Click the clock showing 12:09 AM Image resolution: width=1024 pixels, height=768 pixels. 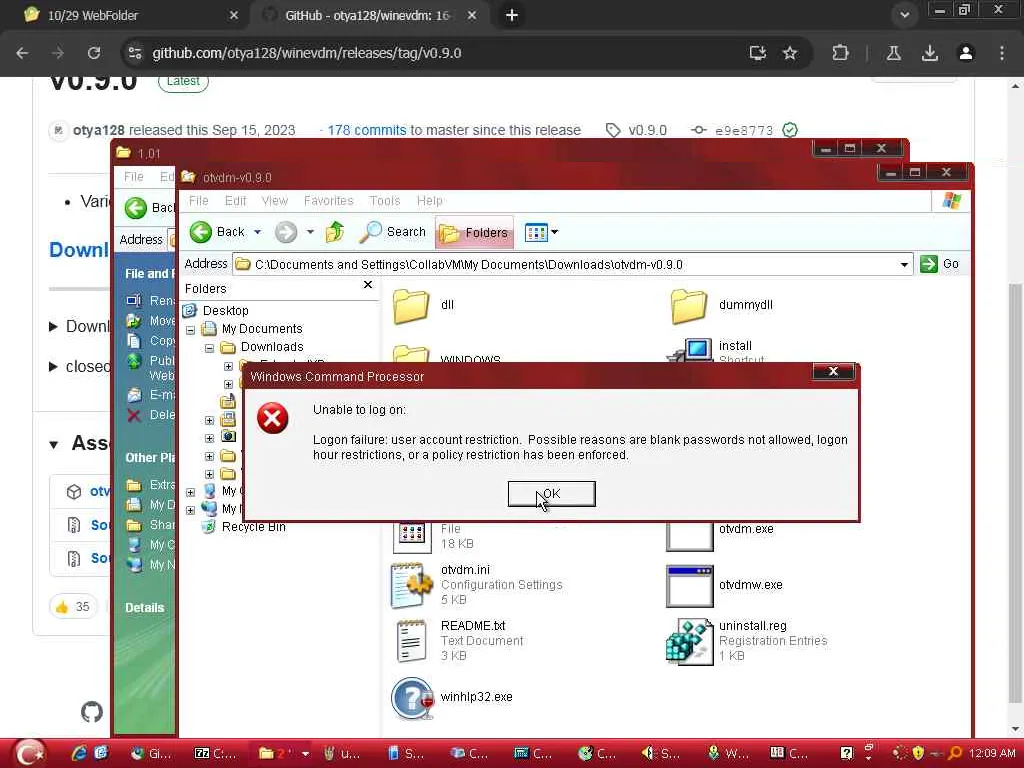click(991, 753)
